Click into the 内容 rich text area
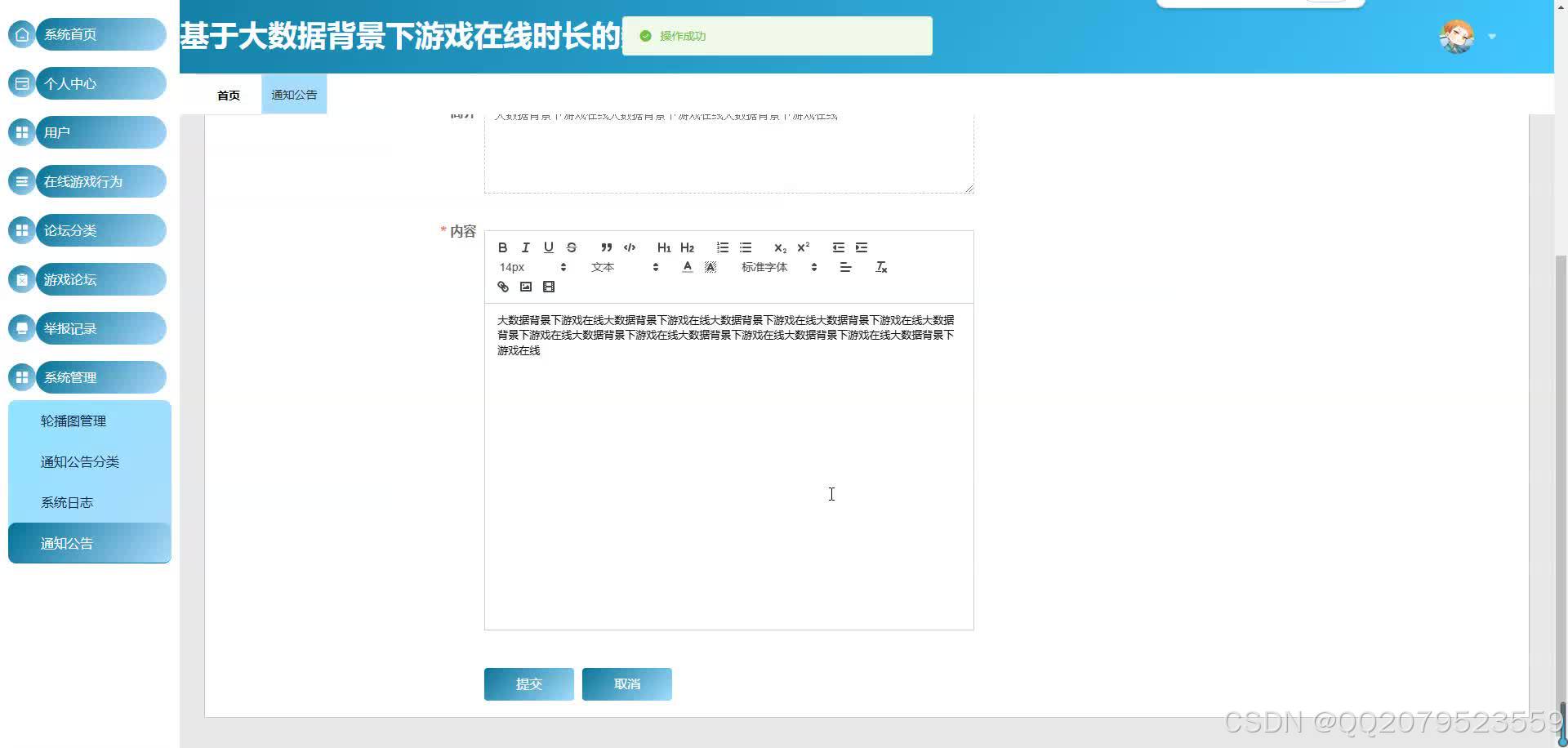The image size is (1568, 748). click(729, 466)
